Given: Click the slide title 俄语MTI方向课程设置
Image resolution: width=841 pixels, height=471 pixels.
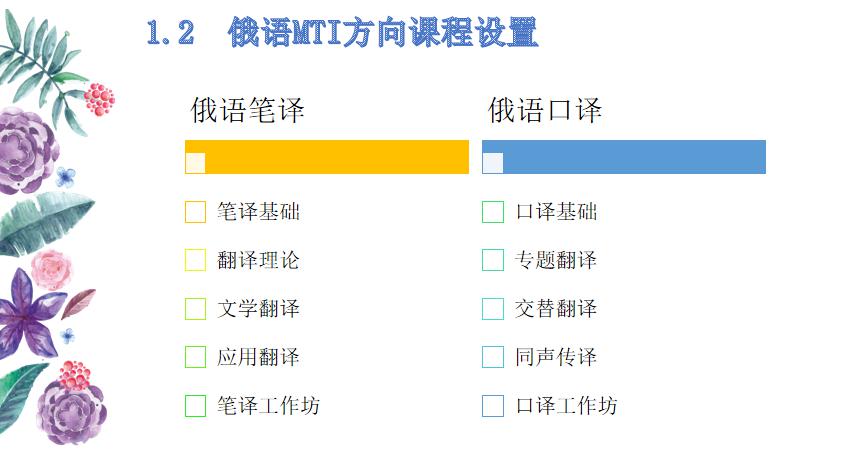Looking at the screenshot, I should 342,33.
